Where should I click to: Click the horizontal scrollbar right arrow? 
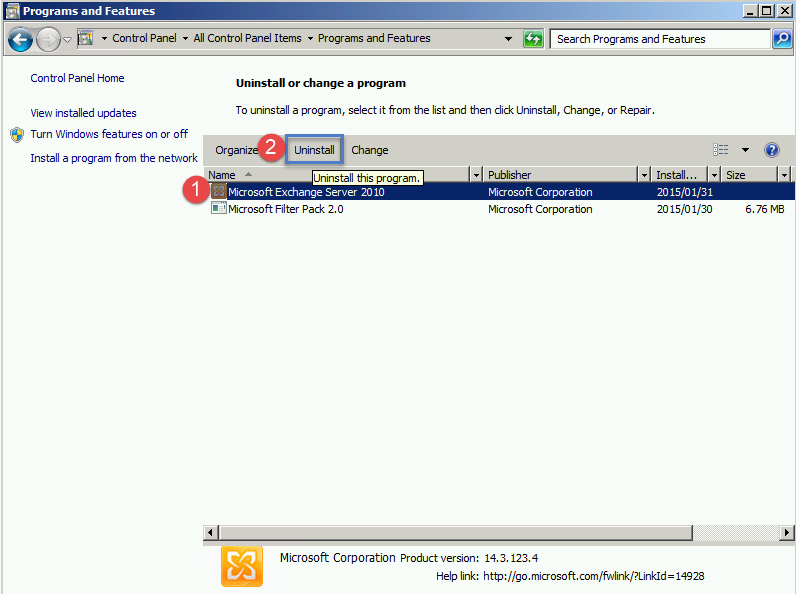786,533
